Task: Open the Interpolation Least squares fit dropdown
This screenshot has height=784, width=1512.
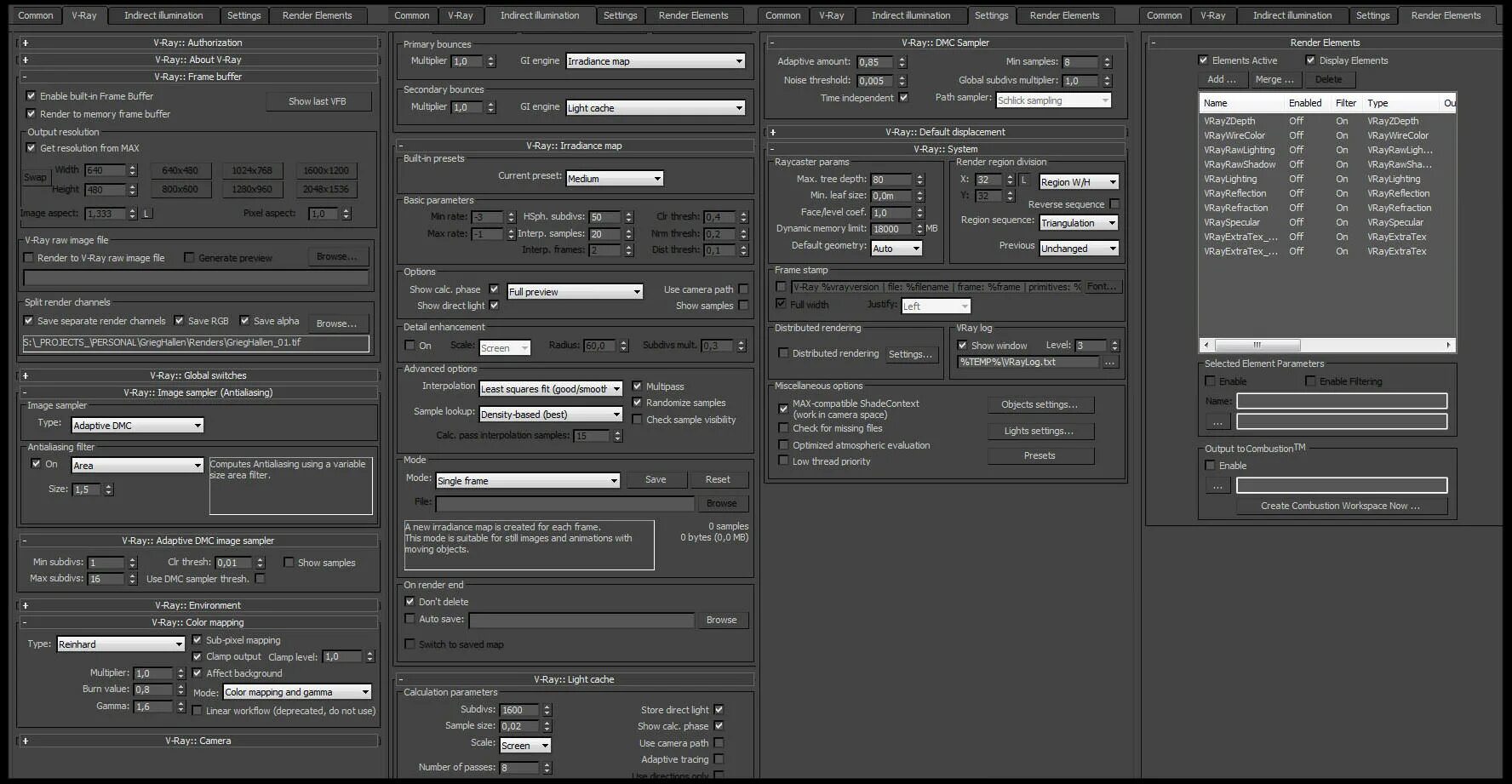Action: 551,389
